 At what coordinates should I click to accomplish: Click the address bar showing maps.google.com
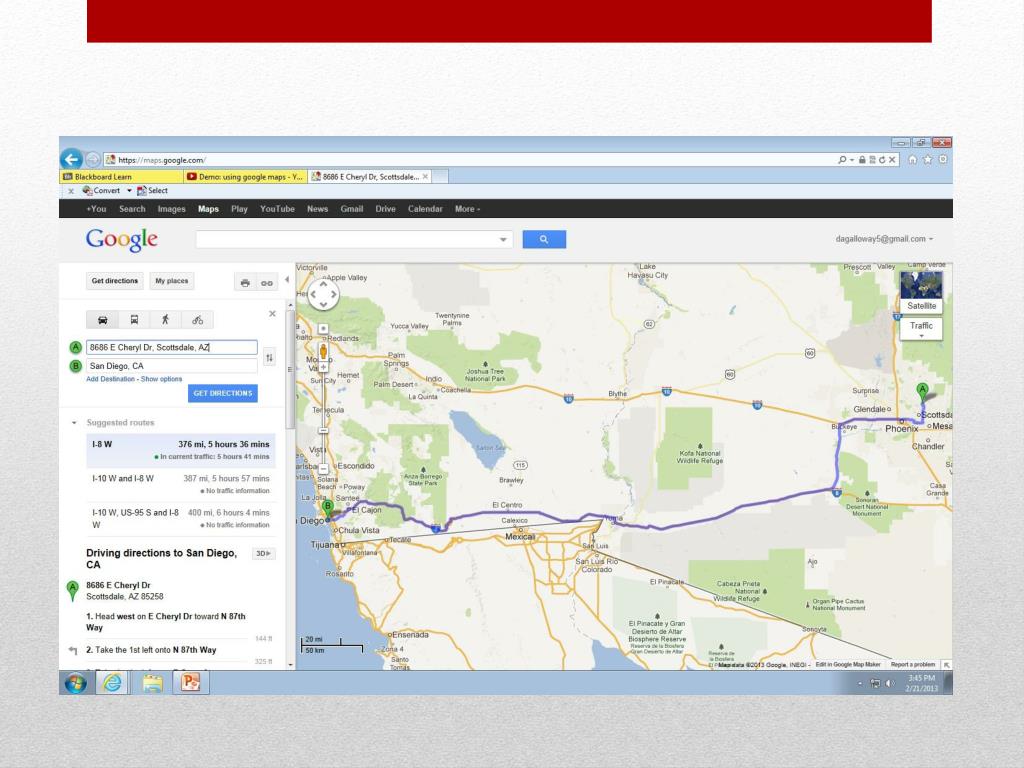point(470,159)
